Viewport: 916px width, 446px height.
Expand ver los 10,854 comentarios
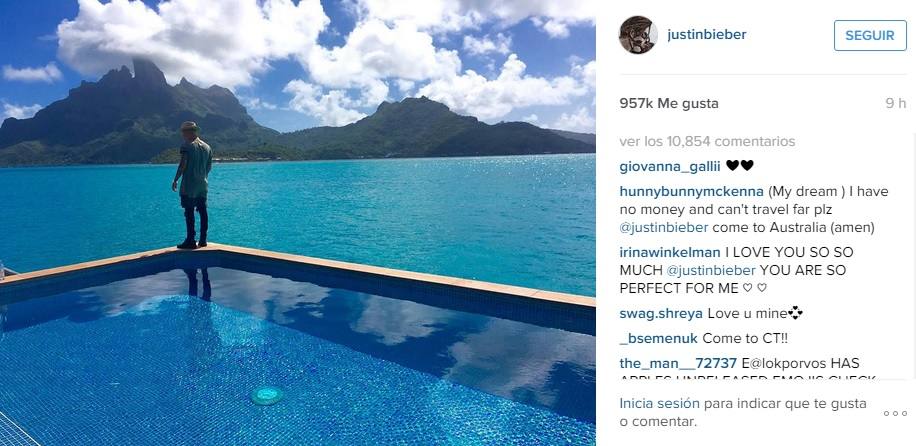(707, 141)
